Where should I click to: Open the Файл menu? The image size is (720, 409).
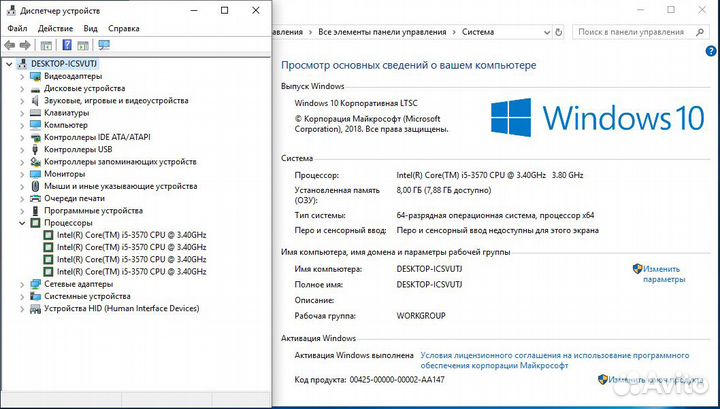click(17, 28)
